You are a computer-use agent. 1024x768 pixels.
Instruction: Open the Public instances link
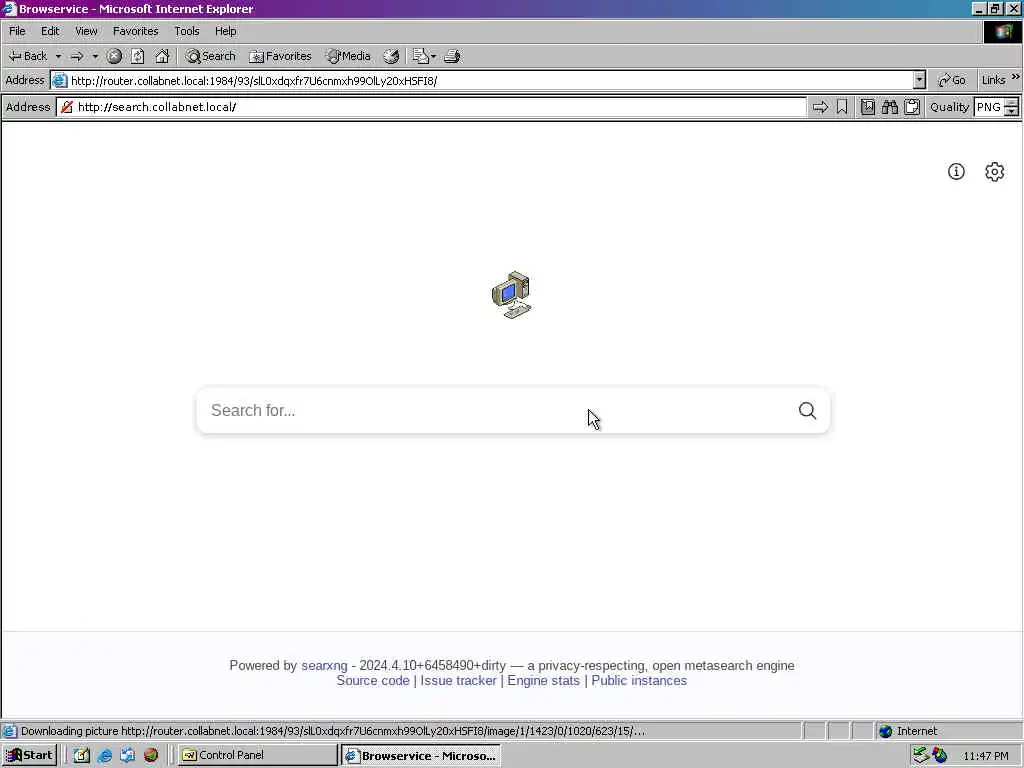[x=639, y=680]
